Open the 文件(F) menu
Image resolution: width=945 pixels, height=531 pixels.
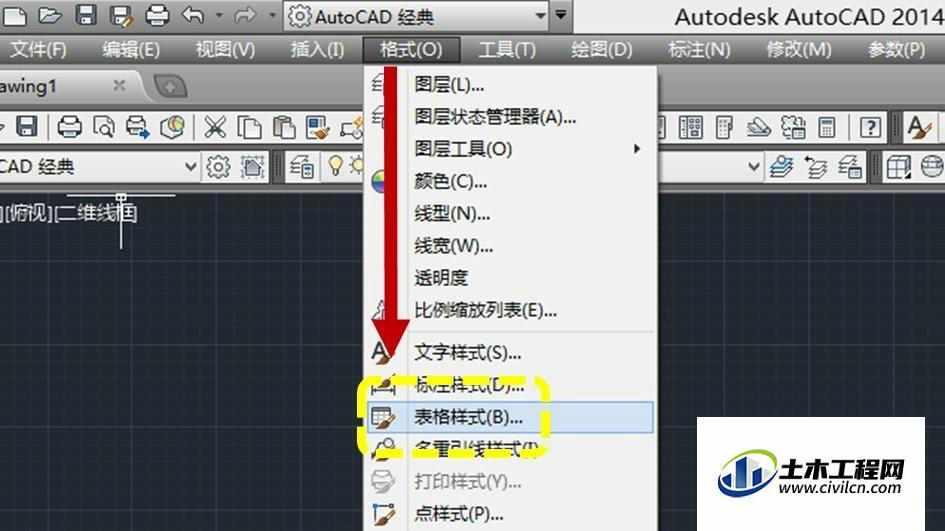pos(39,49)
